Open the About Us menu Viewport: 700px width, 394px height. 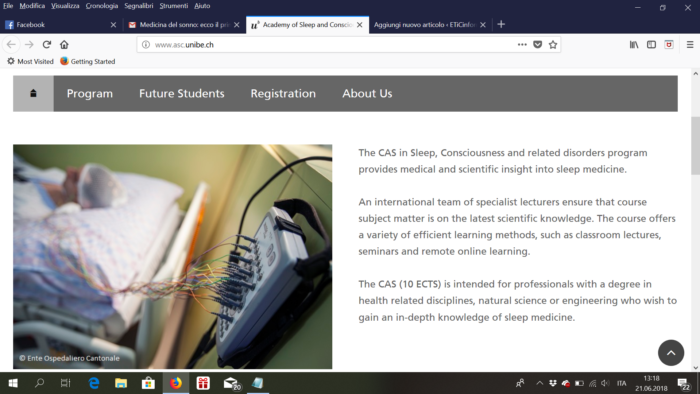[x=367, y=93]
